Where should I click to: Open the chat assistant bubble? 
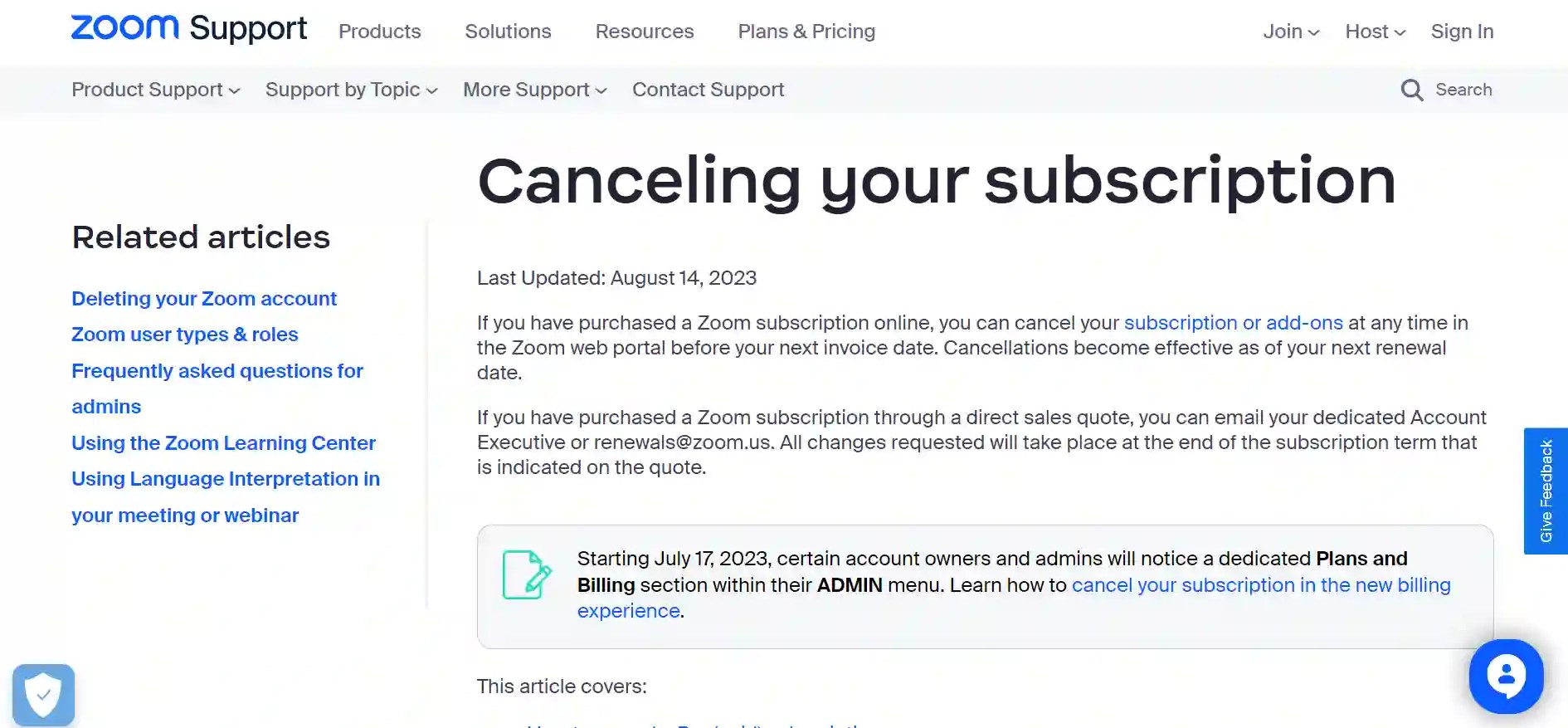pos(1506,676)
